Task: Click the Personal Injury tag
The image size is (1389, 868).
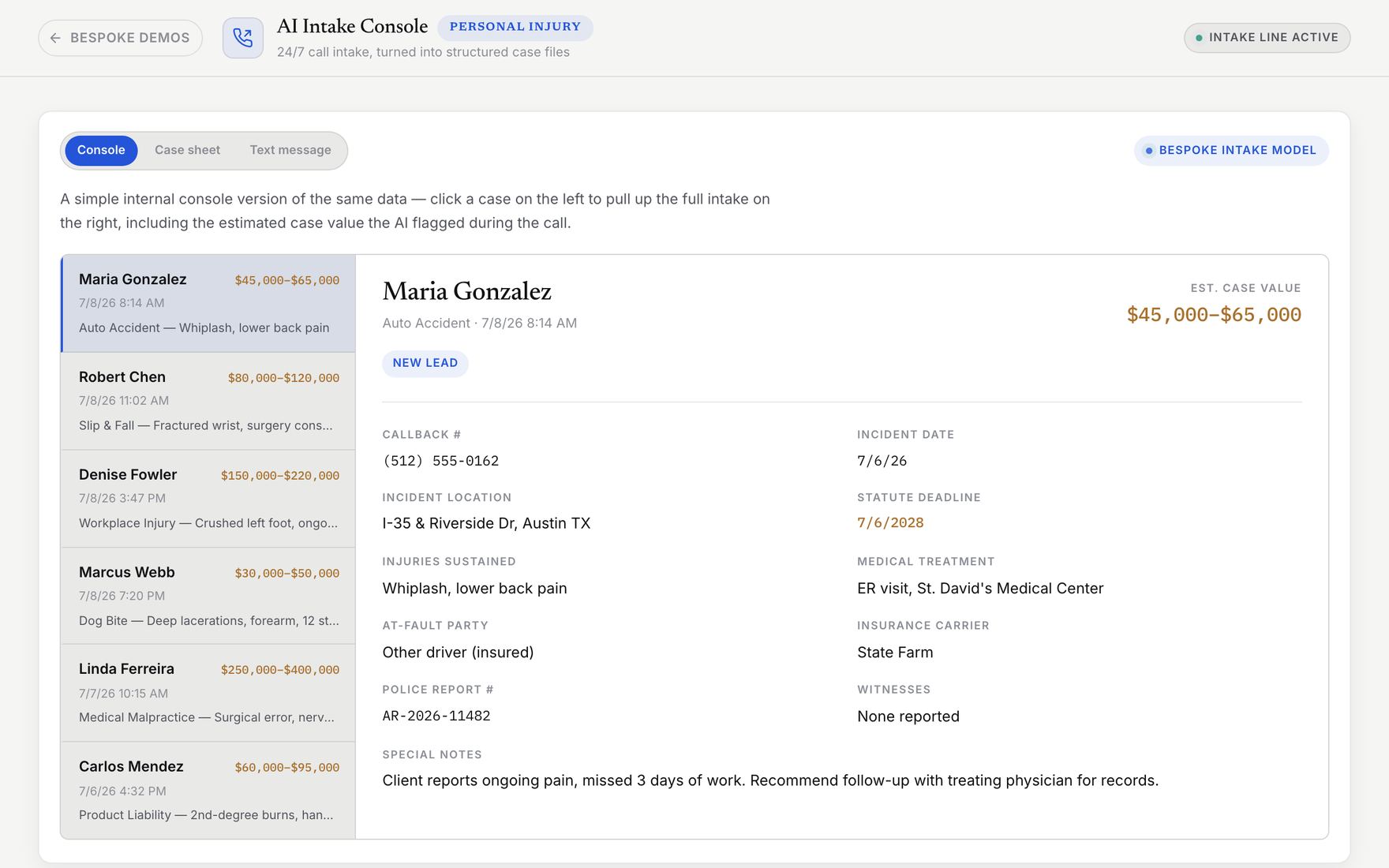Action: (515, 27)
